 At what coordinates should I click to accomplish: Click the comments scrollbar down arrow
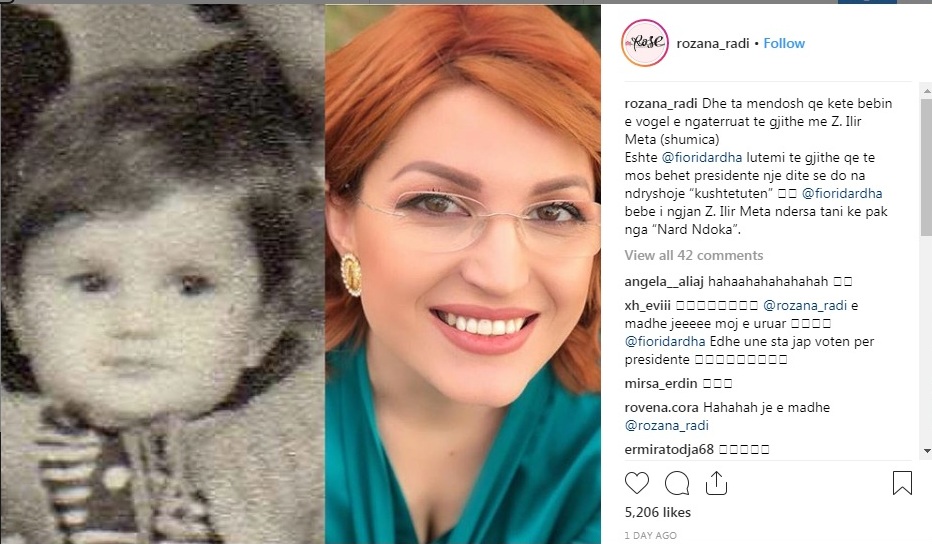pos(926,451)
